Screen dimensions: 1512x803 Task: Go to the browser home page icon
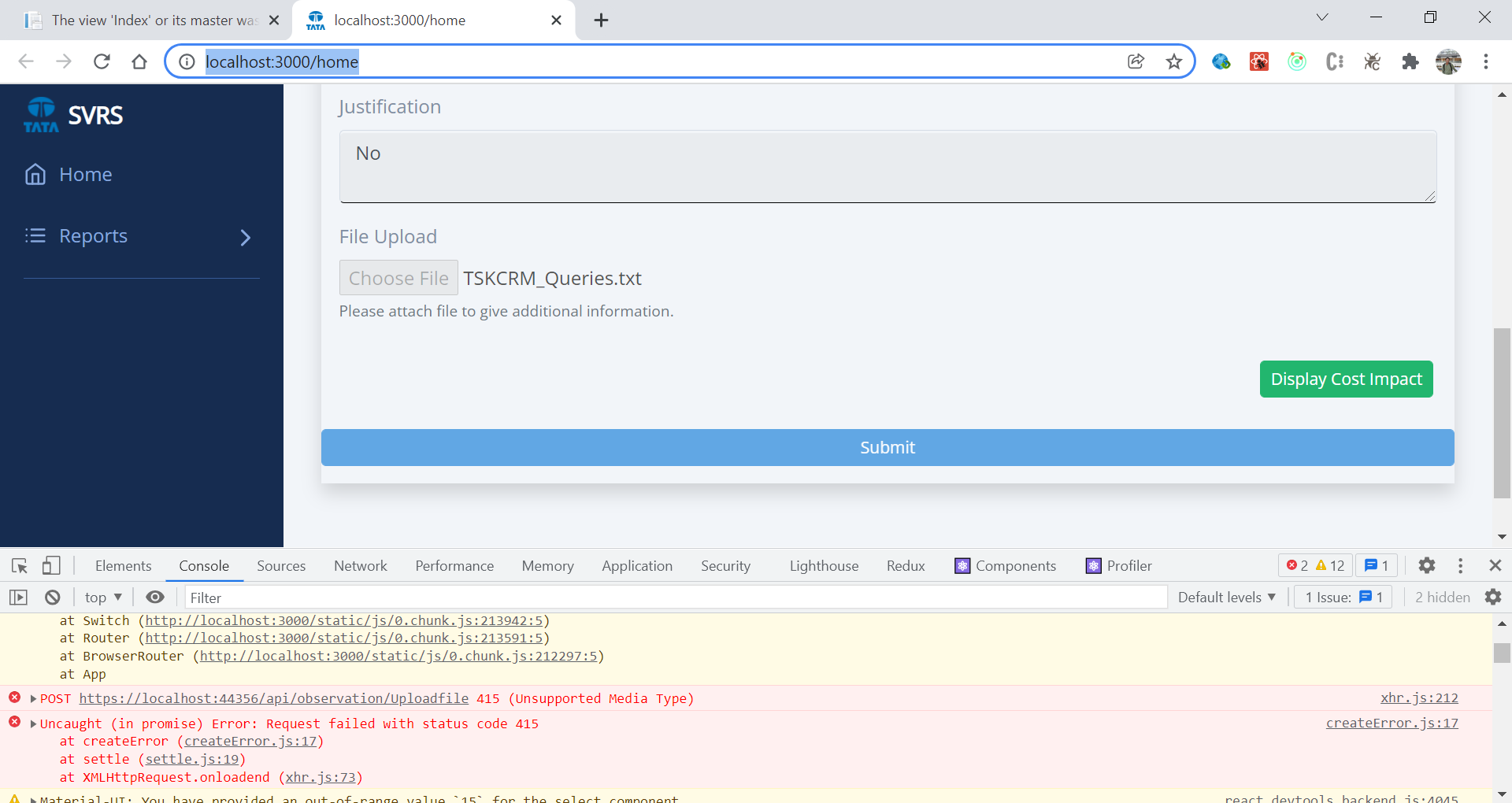click(139, 61)
